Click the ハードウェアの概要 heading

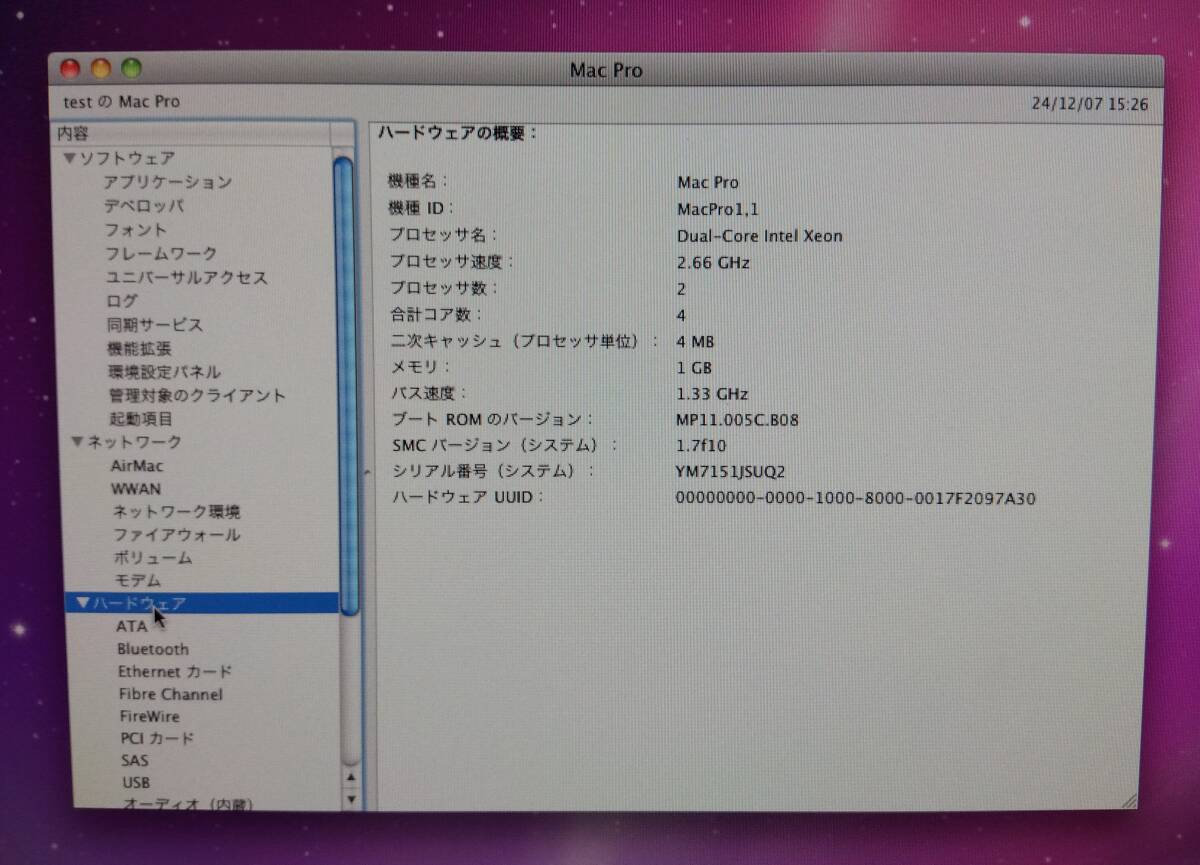[458, 133]
